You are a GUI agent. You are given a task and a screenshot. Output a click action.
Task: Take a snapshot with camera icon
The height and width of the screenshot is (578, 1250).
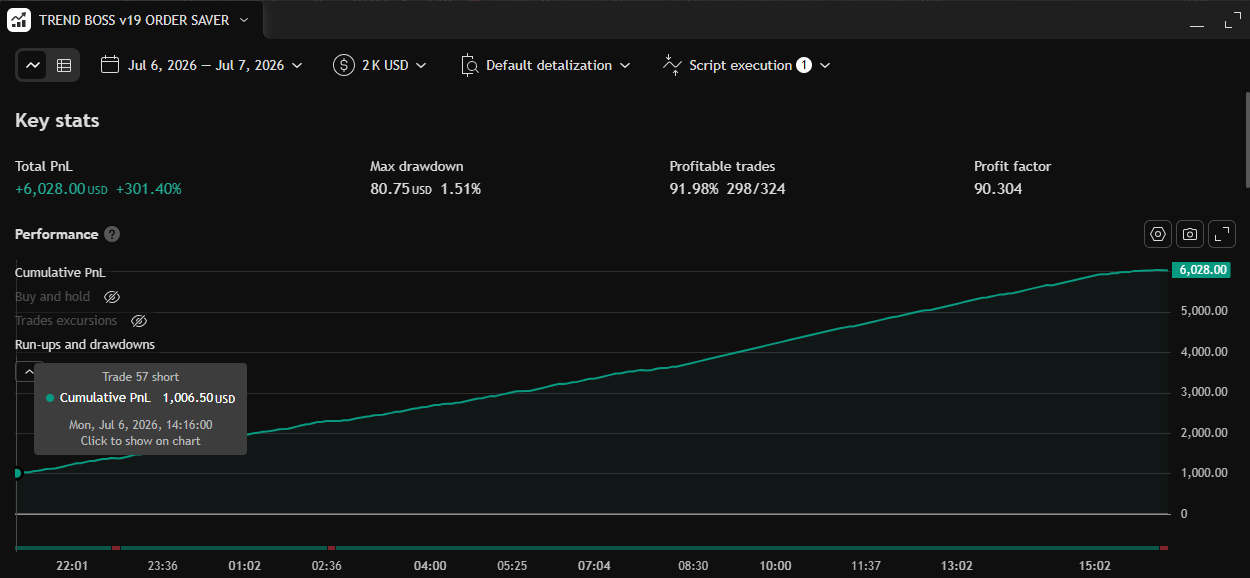tap(1190, 234)
